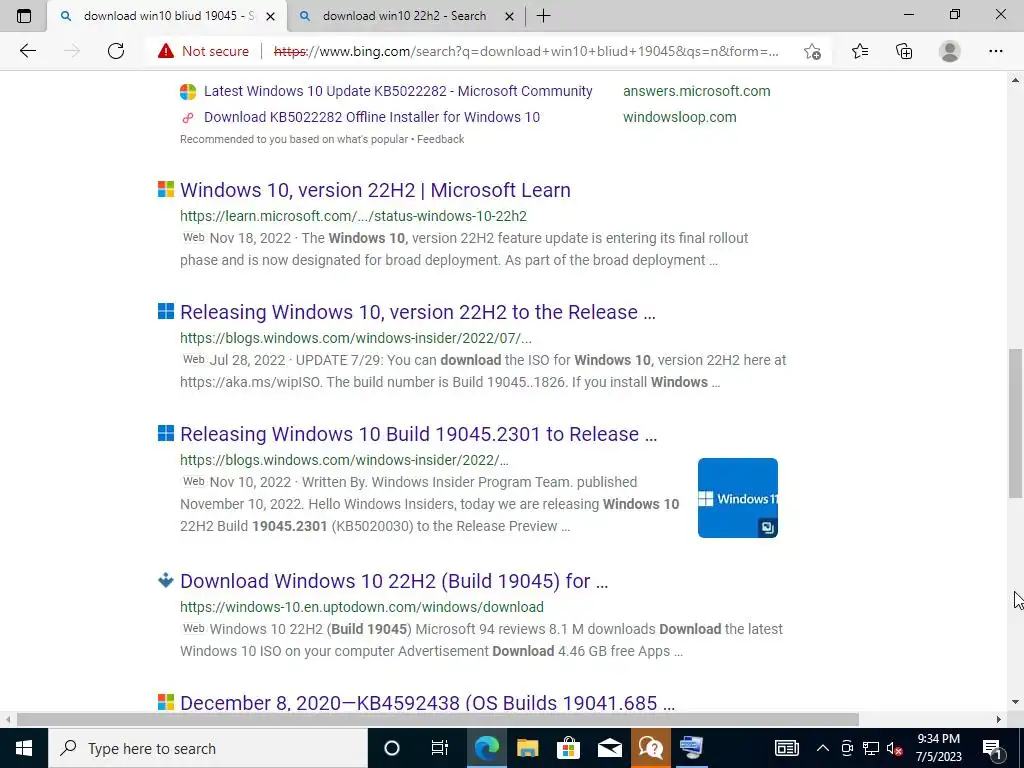Click the blogs.windows.com 2022/07 URL text

pyautogui.click(x=356, y=338)
